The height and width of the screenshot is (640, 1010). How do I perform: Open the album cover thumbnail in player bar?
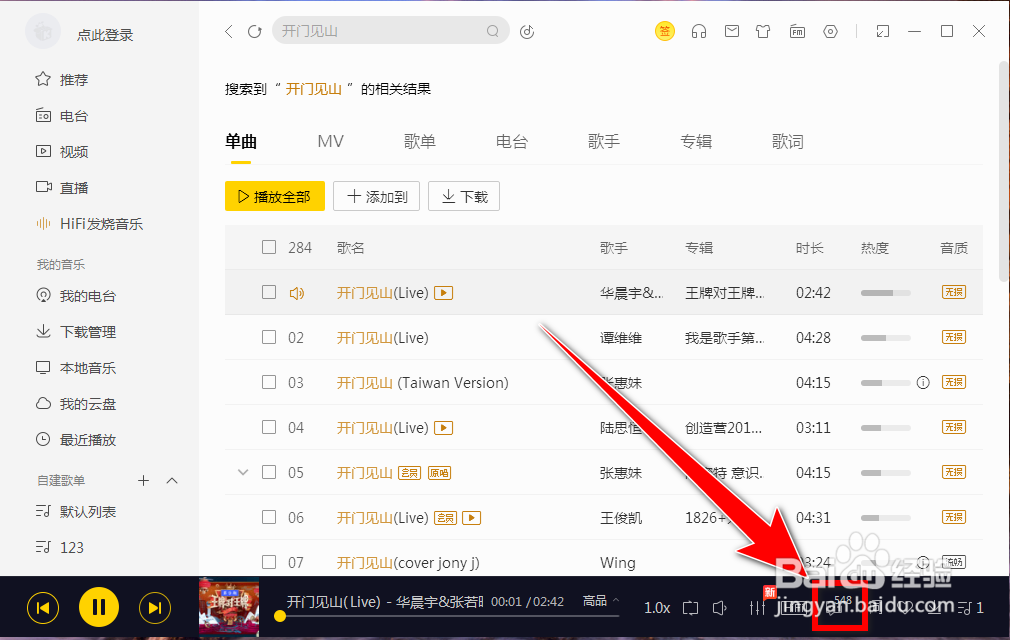point(229,607)
